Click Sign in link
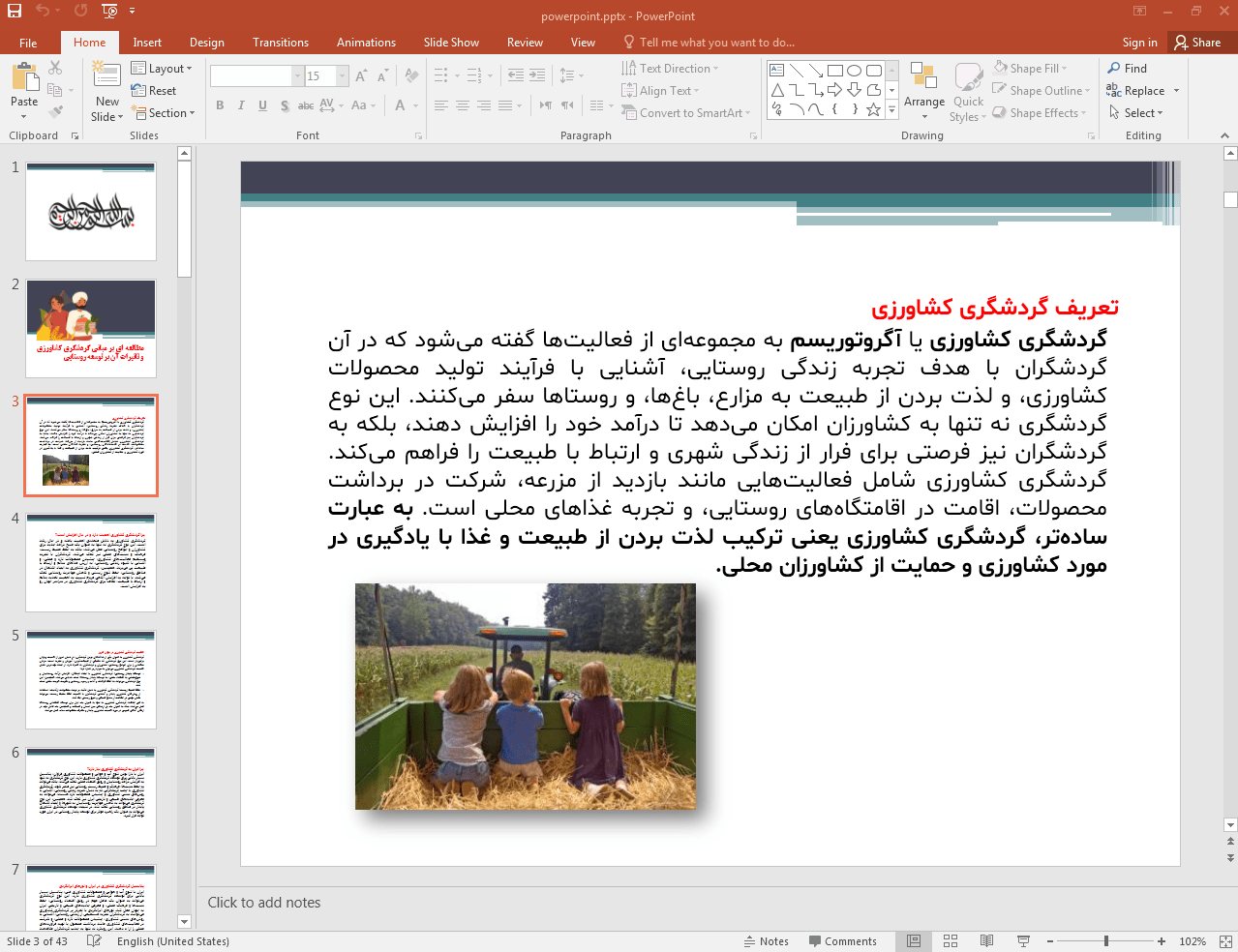Screen dimensions: 1238x952 [x=1139, y=43]
